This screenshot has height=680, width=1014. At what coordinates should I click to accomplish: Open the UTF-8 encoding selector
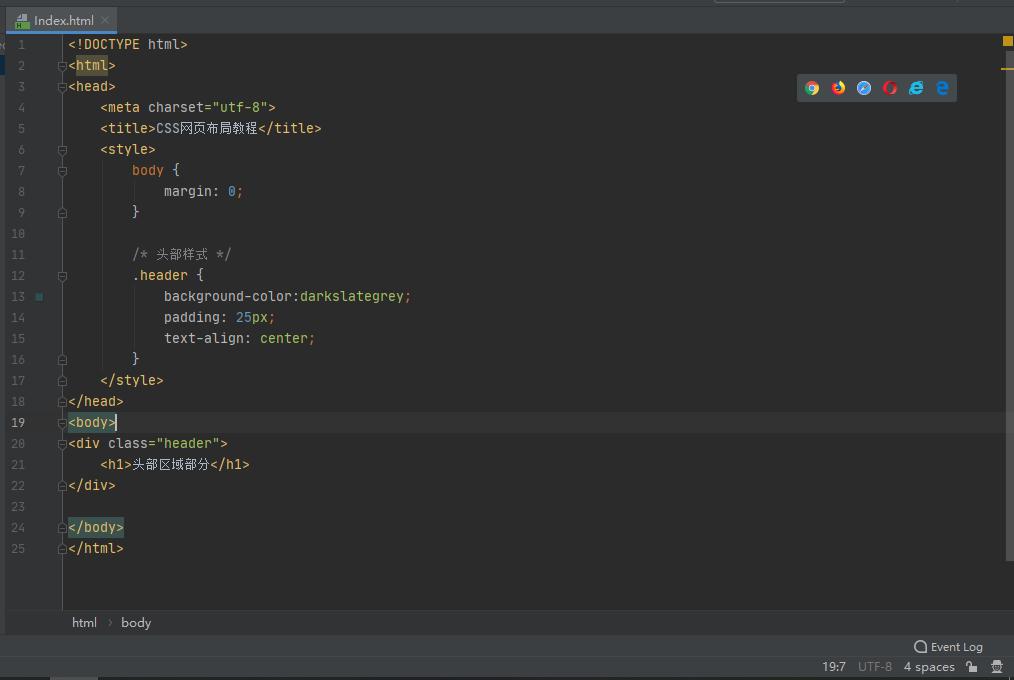coord(874,666)
